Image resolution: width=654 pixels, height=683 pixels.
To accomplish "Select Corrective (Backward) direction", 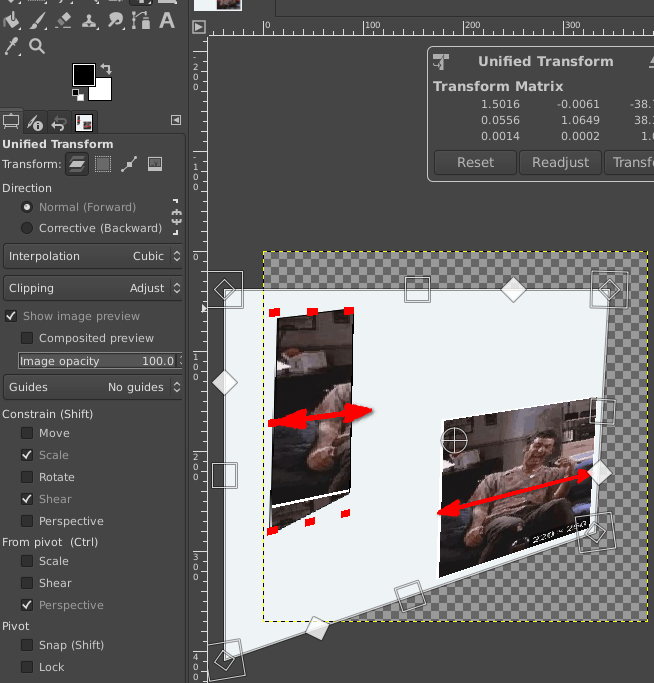I will (x=28, y=228).
